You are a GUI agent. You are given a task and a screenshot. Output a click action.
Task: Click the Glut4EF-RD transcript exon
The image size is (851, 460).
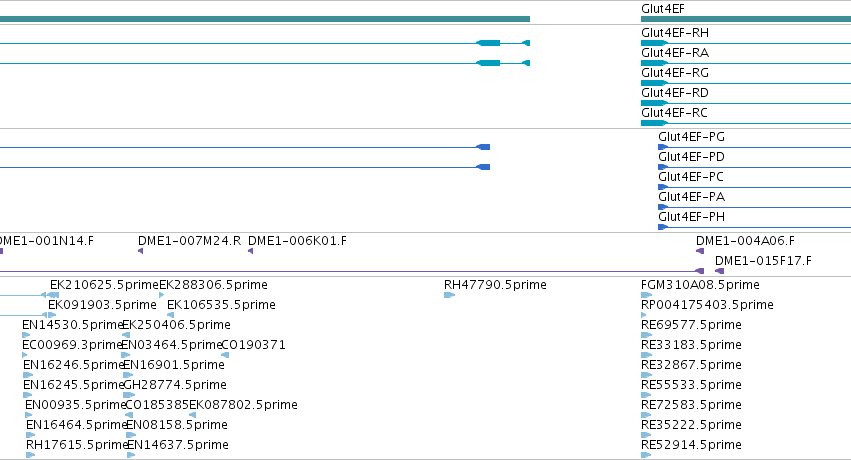tap(654, 103)
